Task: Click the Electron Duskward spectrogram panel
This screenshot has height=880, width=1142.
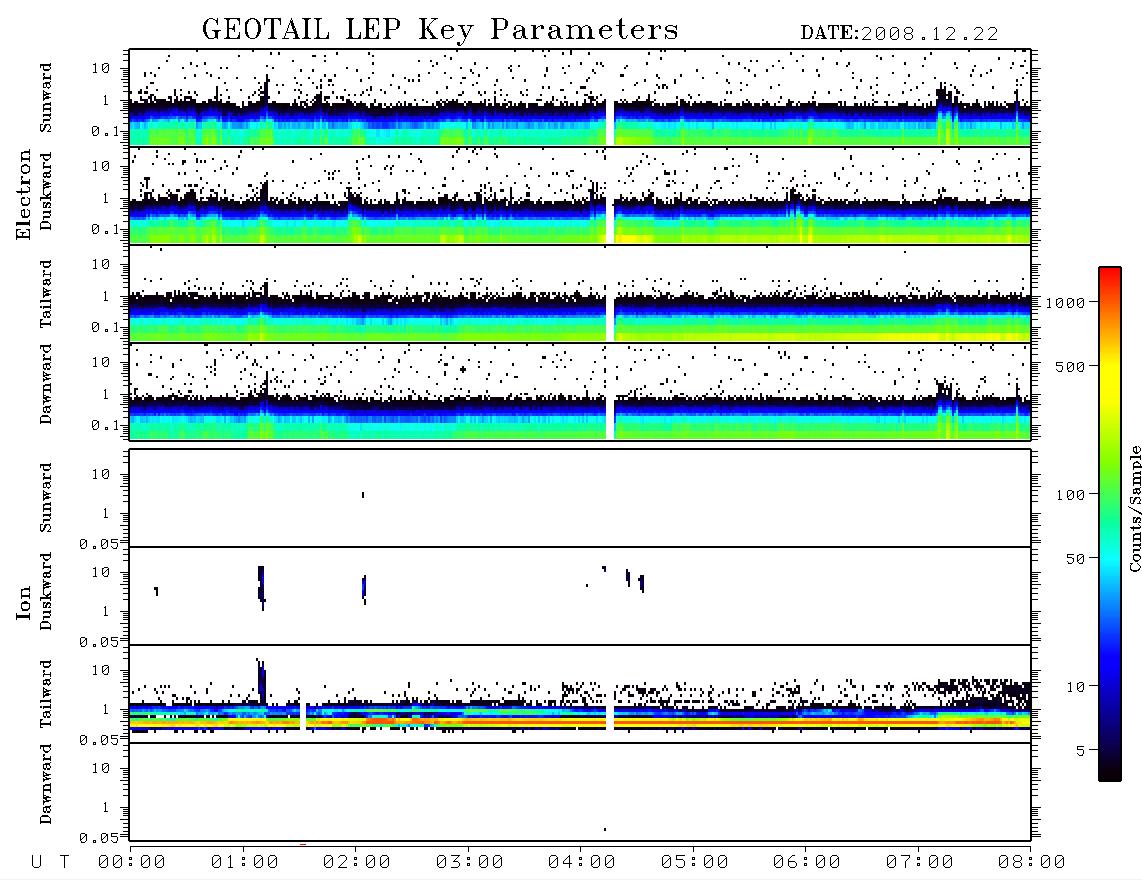Action: pos(580,195)
